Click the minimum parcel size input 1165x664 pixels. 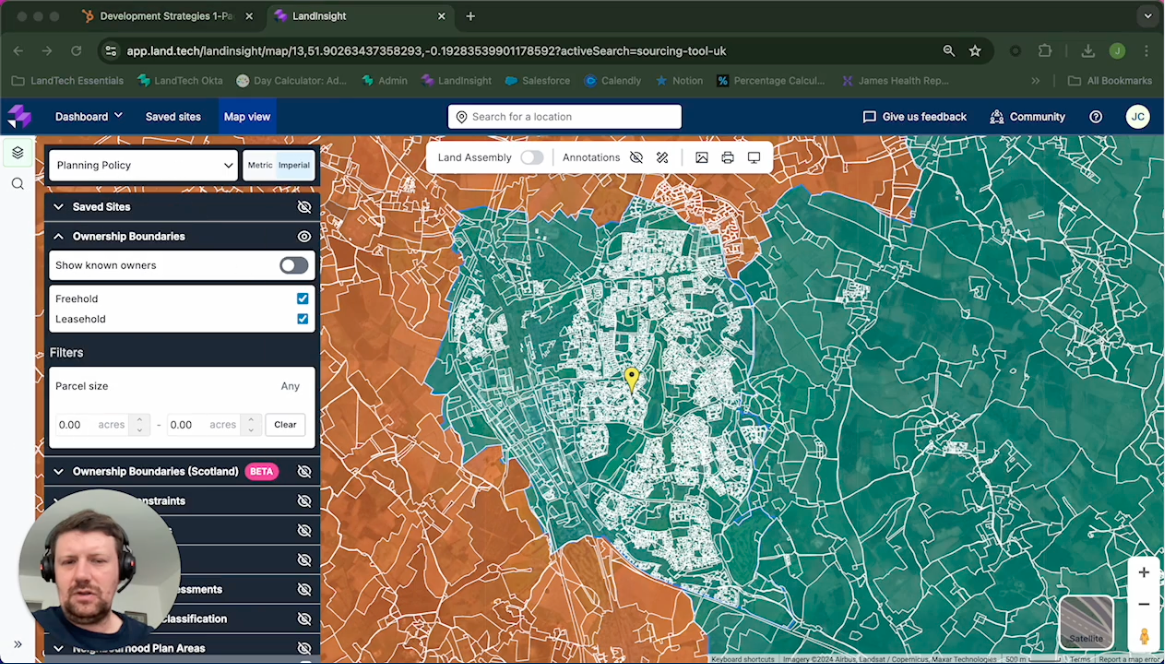[91, 424]
